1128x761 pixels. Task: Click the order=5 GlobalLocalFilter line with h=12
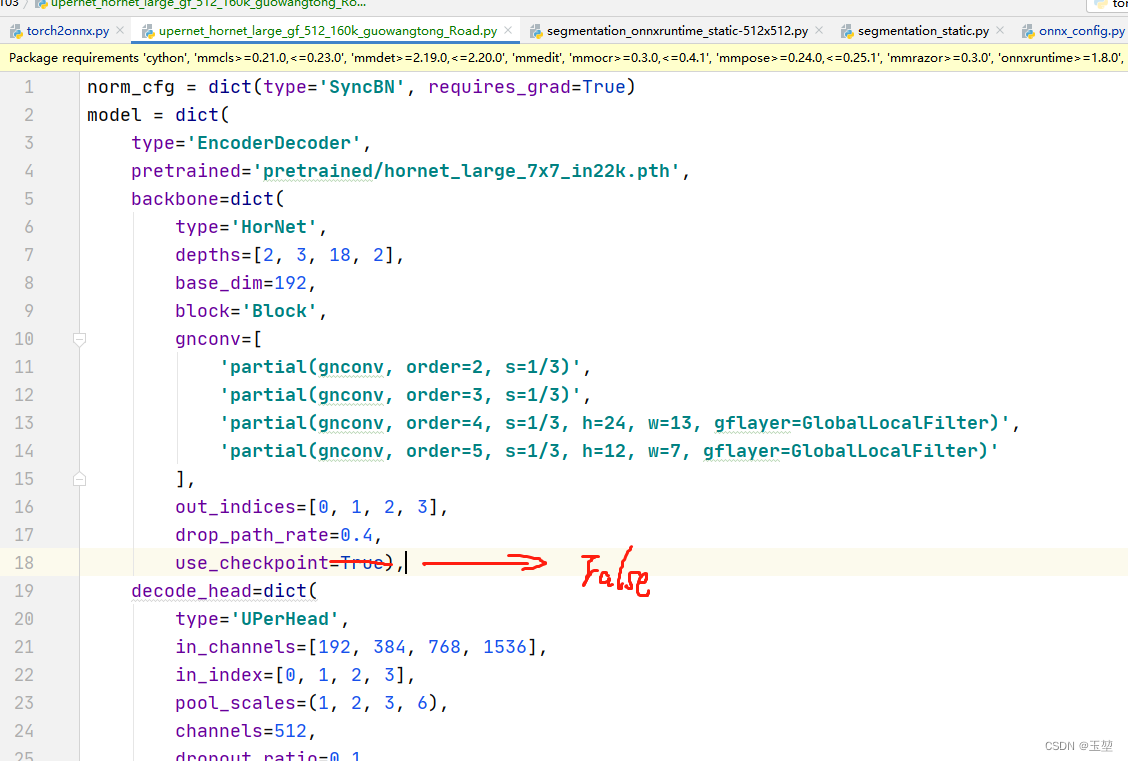click(609, 451)
